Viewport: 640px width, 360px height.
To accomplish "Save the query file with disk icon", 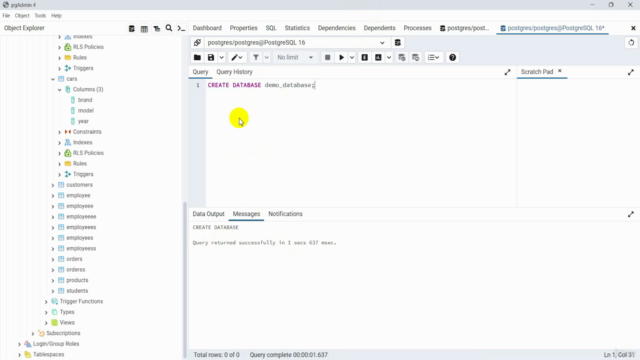I will point(211,58).
